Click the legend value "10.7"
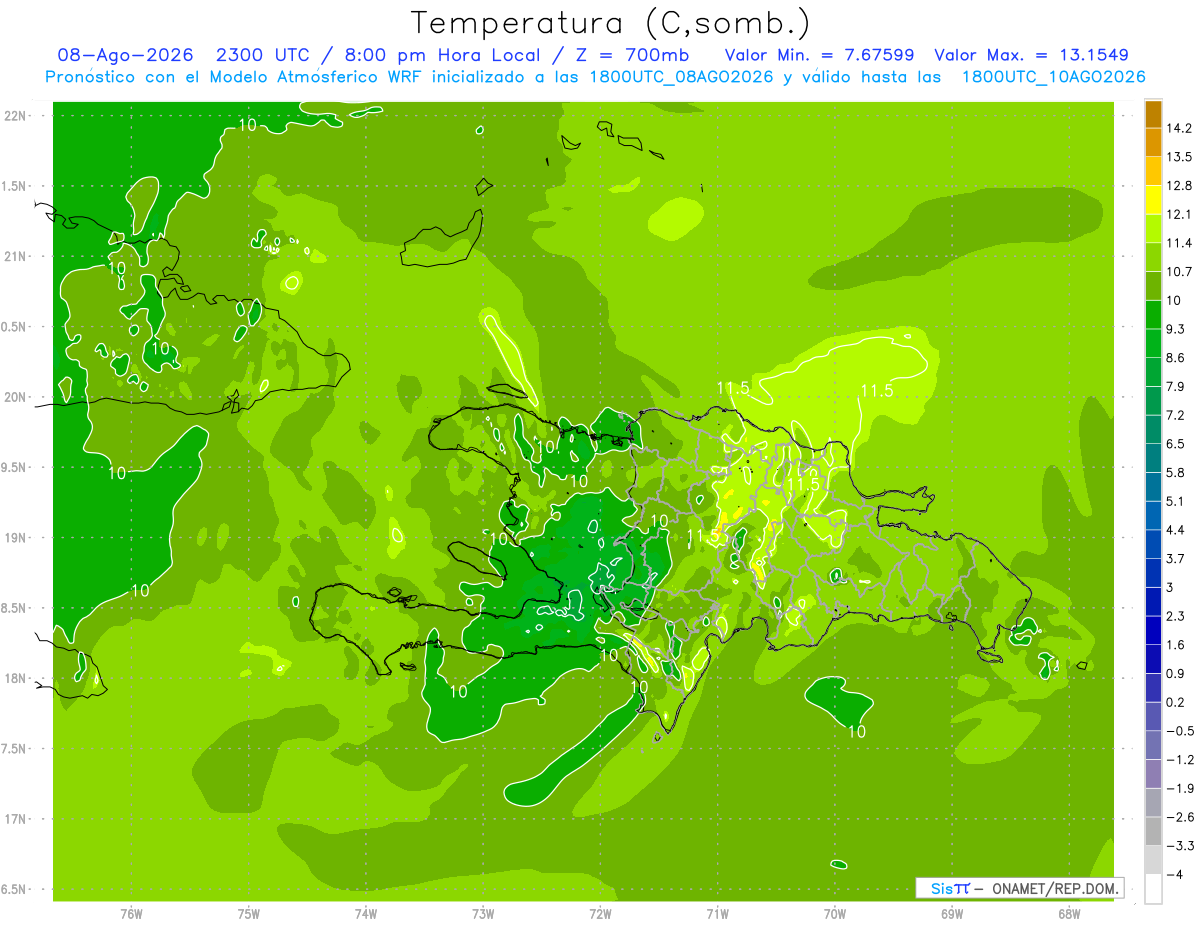Screen dimensions: 1200x927 [1179, 272]
